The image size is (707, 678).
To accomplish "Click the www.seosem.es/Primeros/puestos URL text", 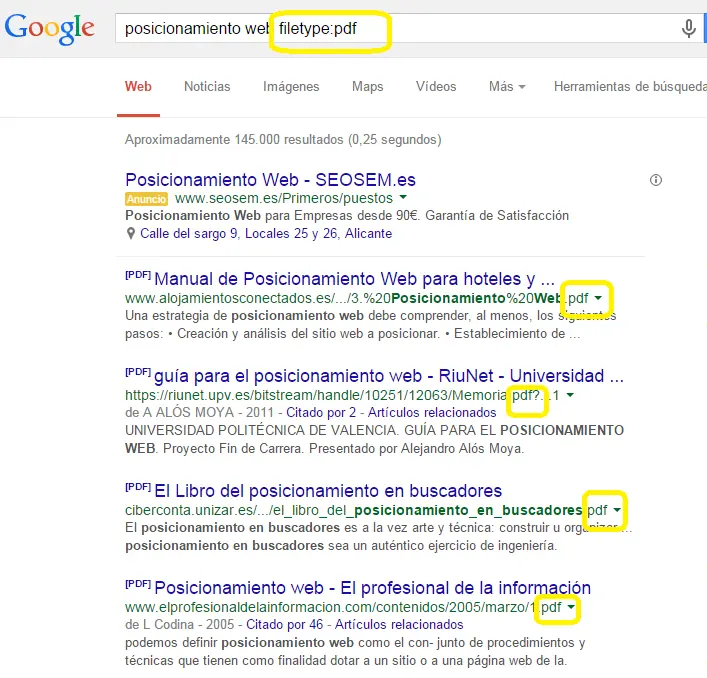I will click(284, 198).
